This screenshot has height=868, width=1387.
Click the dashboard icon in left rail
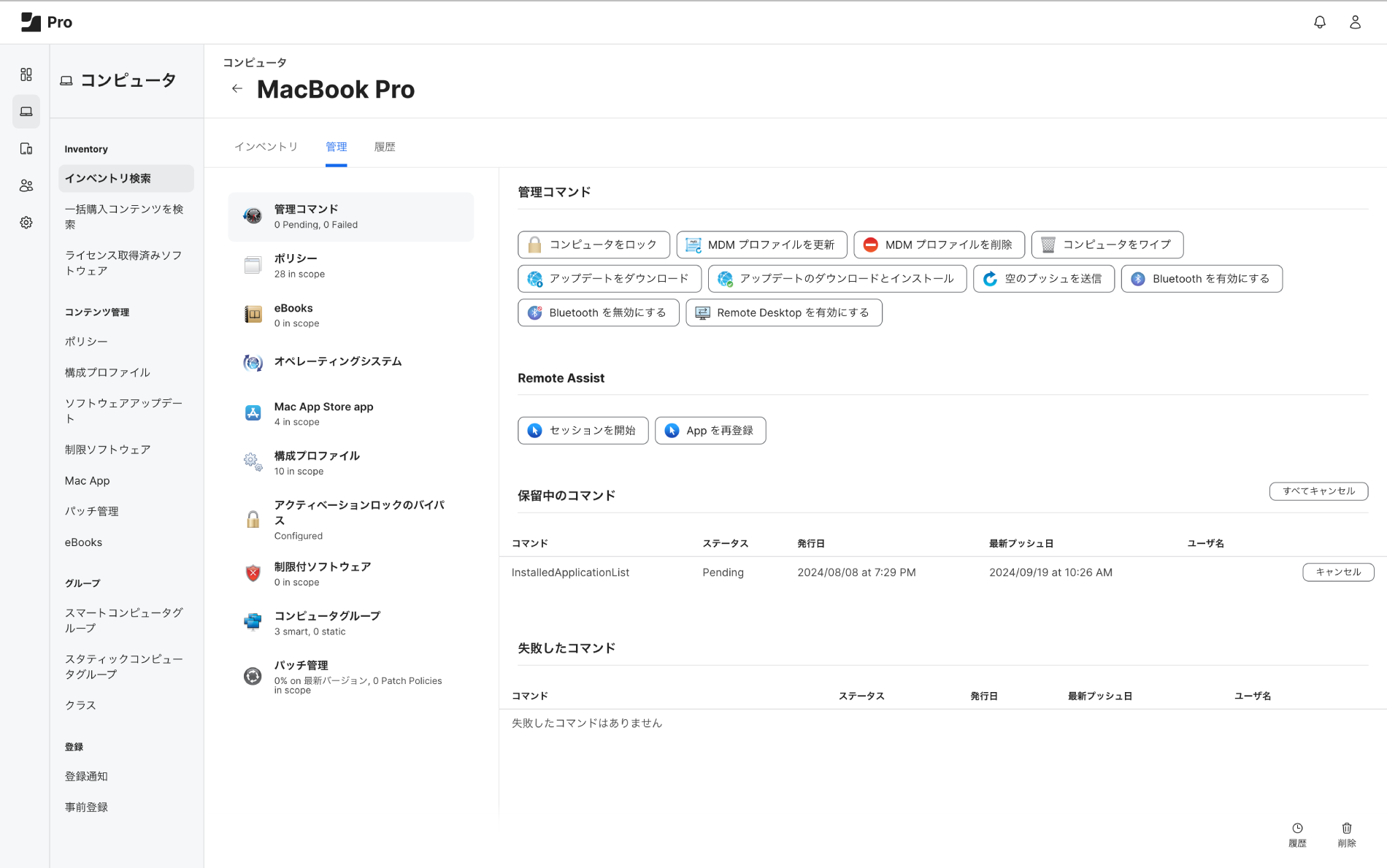tap(26, 74)
